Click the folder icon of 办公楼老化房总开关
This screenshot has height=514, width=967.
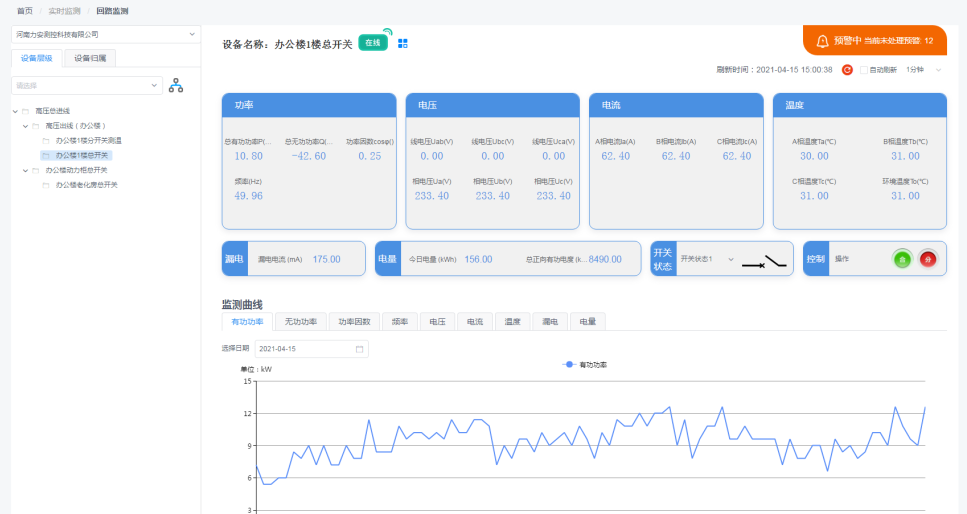[x=46, y=185]
